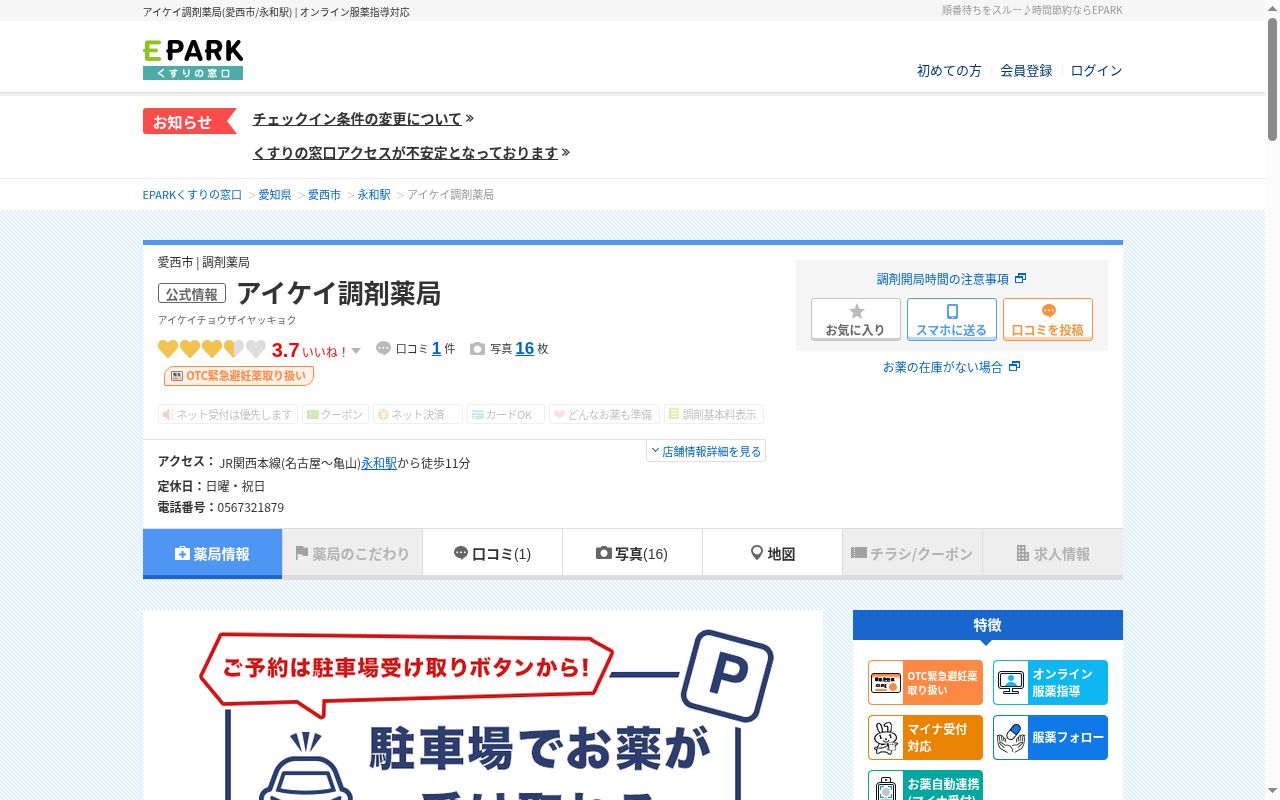Click the ネット受付は優先します tag
Image resolution: width=1280 pixels, height=800 pixels.
coord(228,414)
